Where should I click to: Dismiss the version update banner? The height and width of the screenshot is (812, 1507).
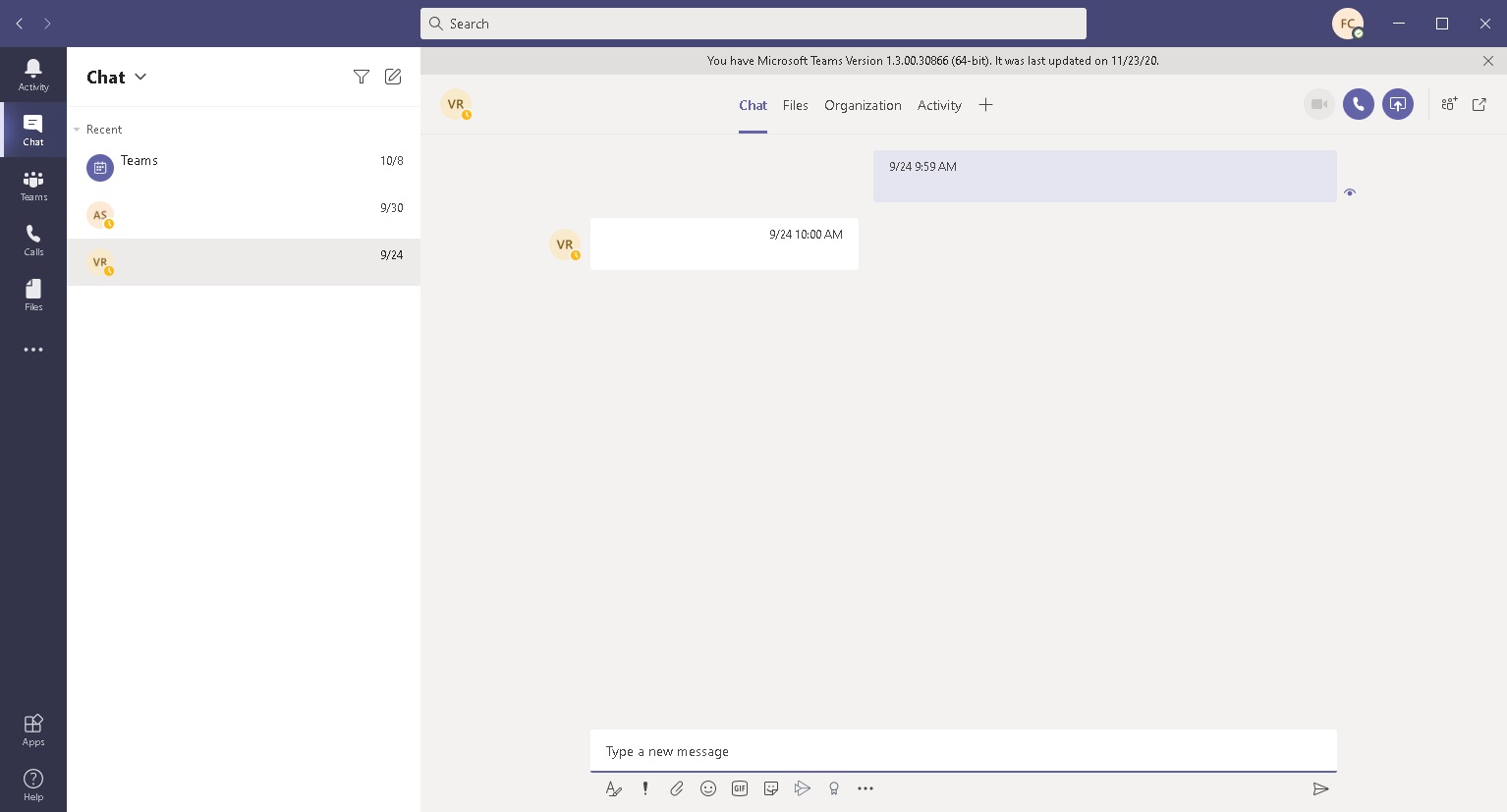(1488, 61)
